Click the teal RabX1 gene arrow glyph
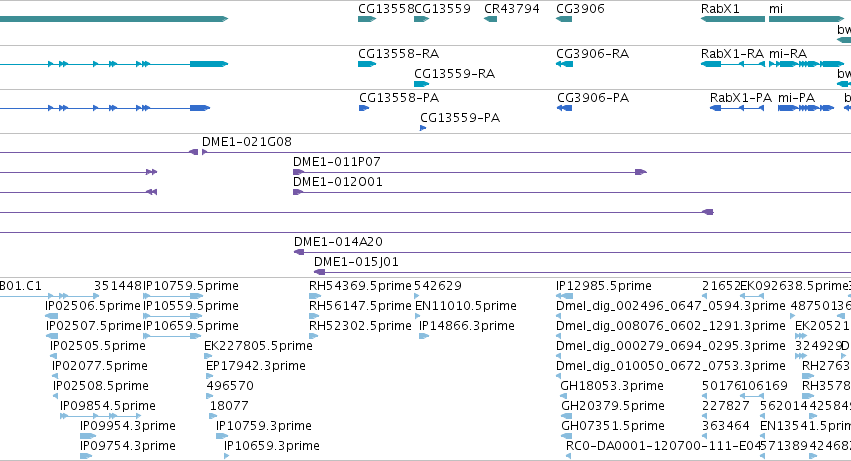The height and width of the screenshot is (461, 851). click(x=733, y=19)
